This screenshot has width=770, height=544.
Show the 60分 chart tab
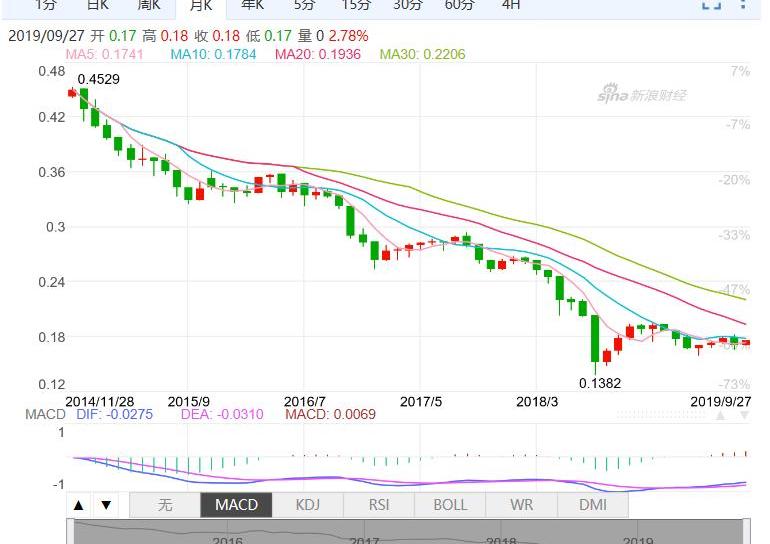(459, 5)
